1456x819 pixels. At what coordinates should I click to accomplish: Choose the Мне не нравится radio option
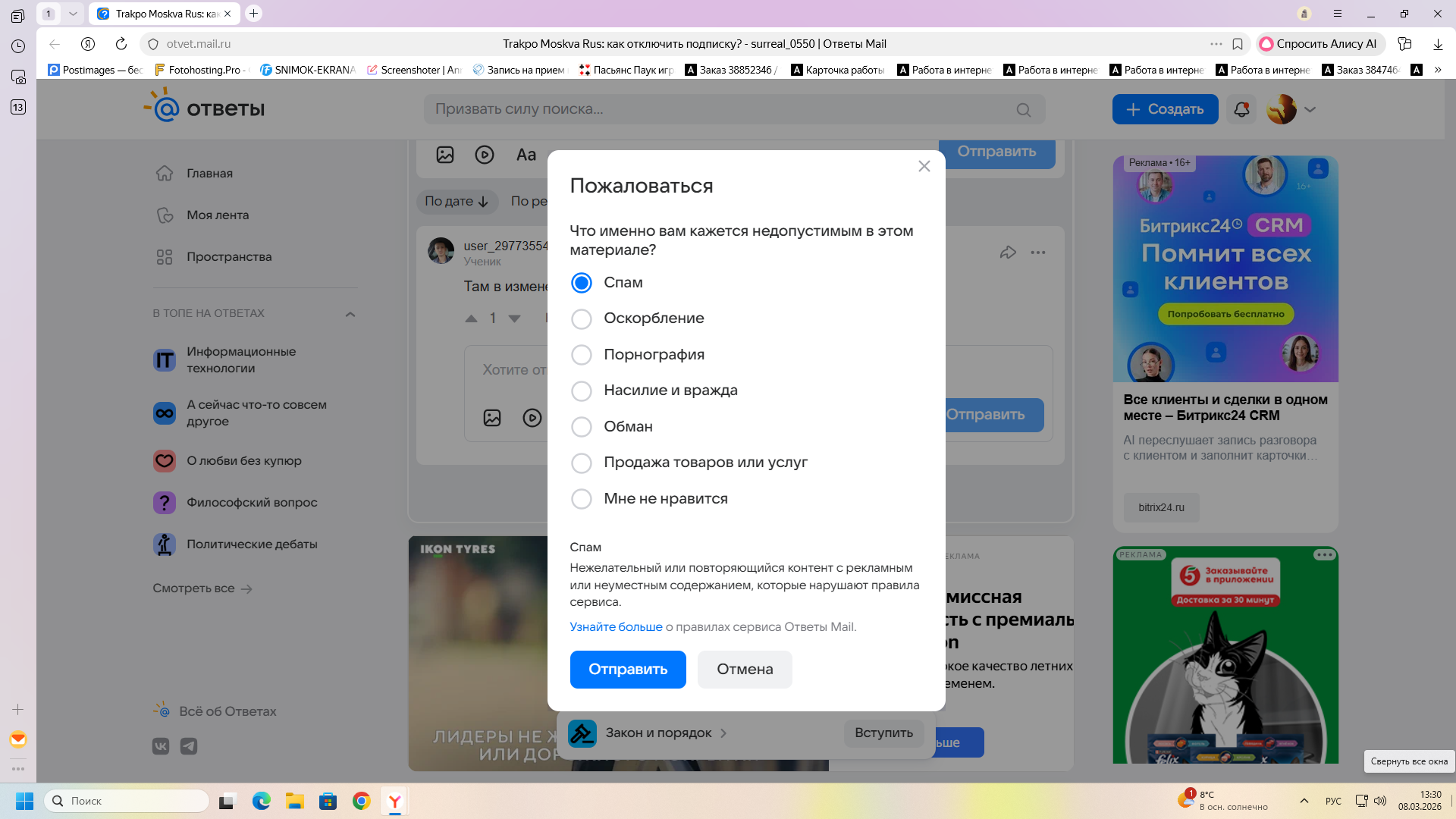tap(582, 499)
